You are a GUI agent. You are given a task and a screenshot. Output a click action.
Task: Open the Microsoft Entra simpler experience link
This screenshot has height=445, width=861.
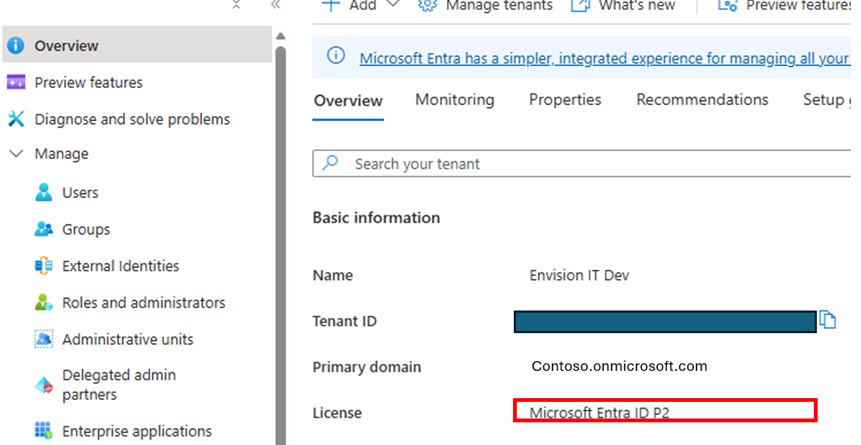(605, 58)
